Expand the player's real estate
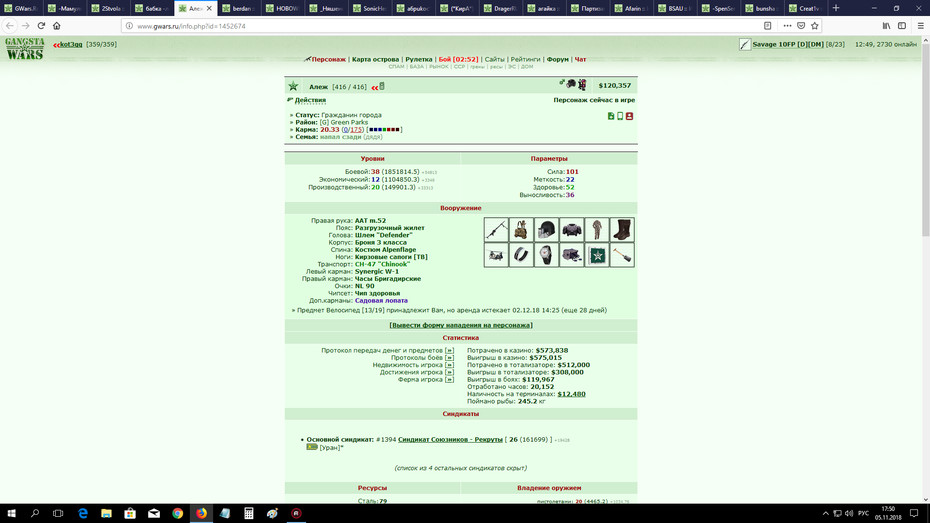 [449, 365]
